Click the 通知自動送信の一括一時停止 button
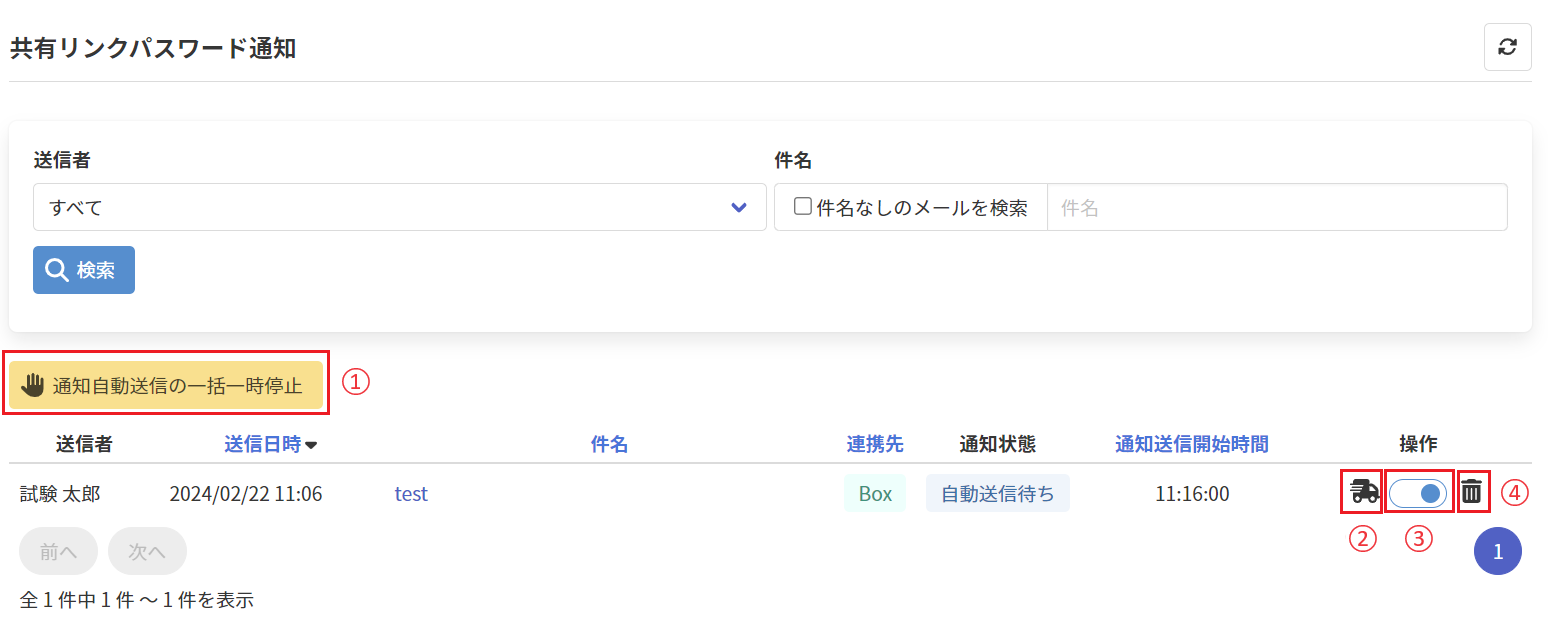 tap(166, 386)
